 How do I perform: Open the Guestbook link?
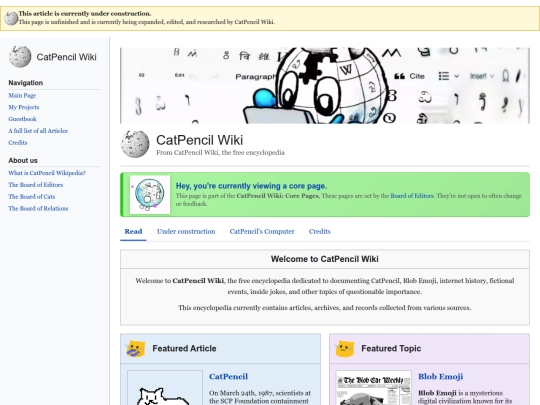[22, 119]
